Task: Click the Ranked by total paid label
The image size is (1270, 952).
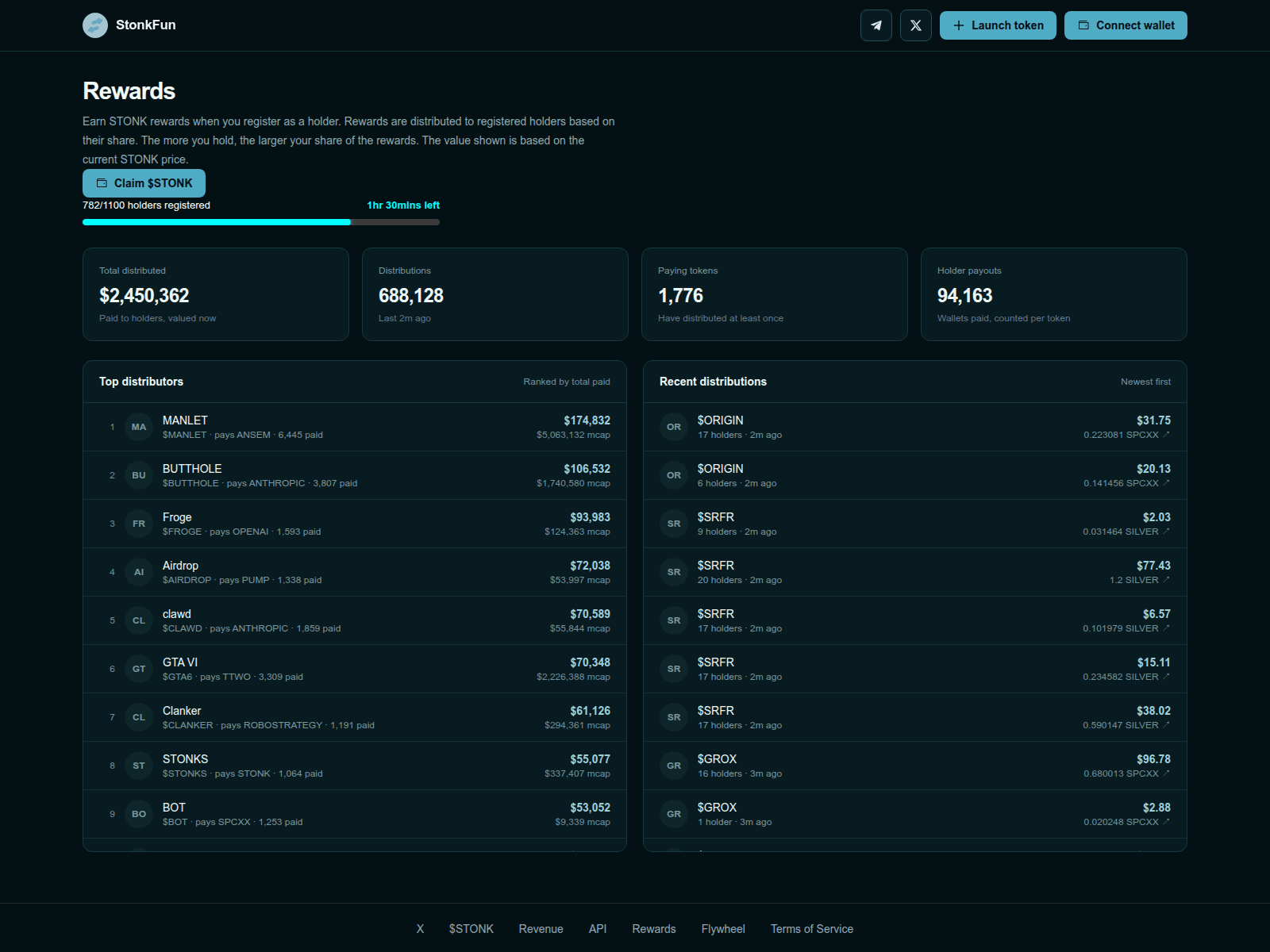Action: pos(567,382)
